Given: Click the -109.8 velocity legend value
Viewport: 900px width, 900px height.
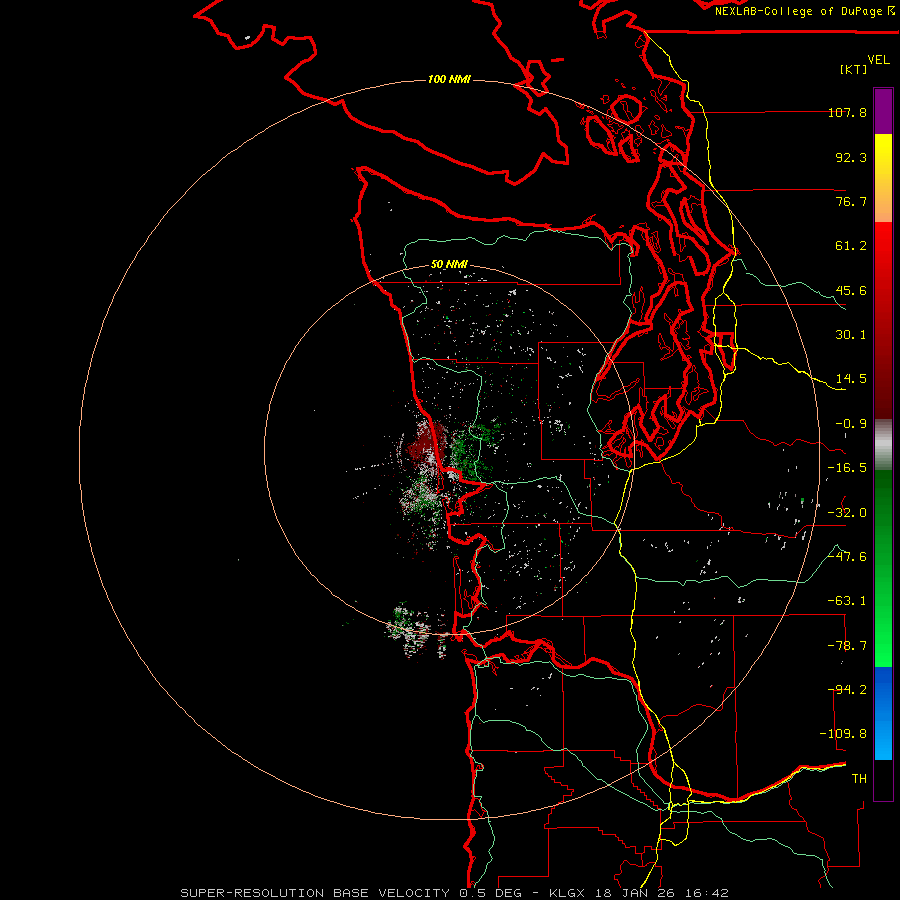Looking at the screenshot, I should (x=844, y=734).
